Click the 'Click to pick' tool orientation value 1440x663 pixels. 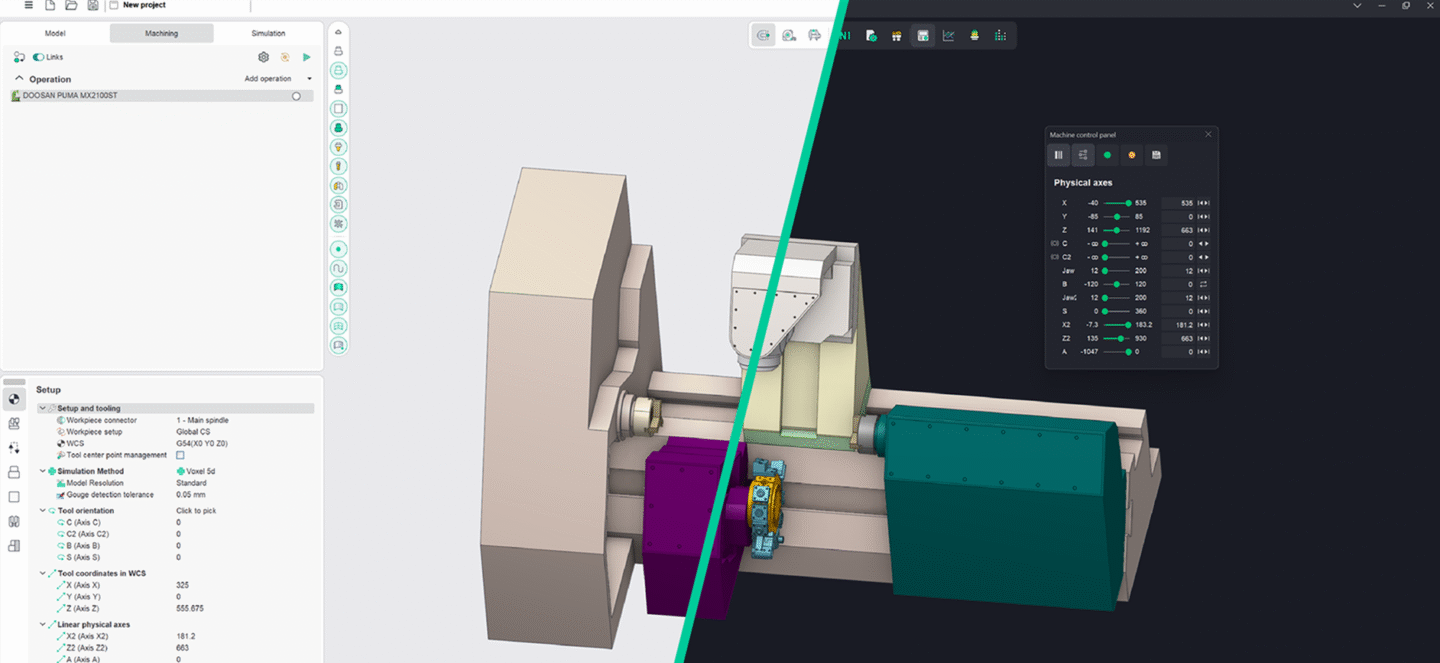[x=196, y=511]
